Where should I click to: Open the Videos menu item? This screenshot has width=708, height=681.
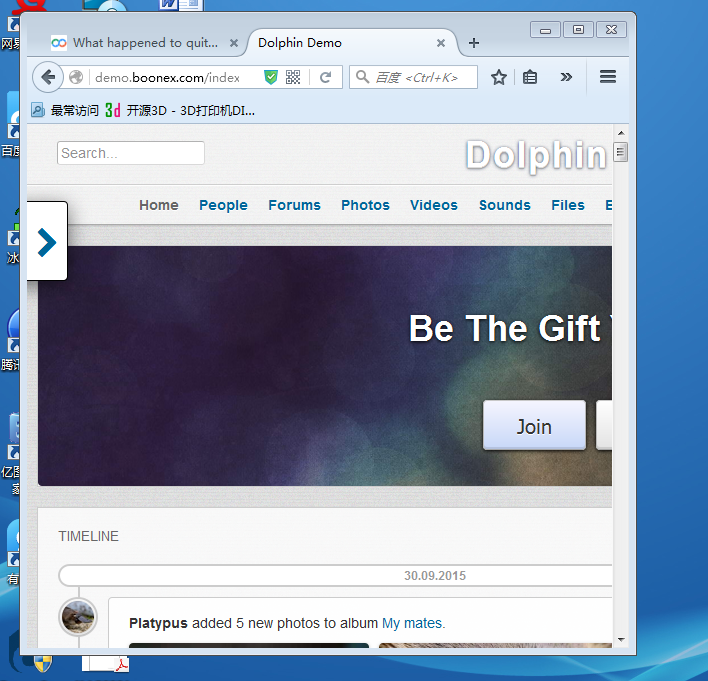point(434,205)
